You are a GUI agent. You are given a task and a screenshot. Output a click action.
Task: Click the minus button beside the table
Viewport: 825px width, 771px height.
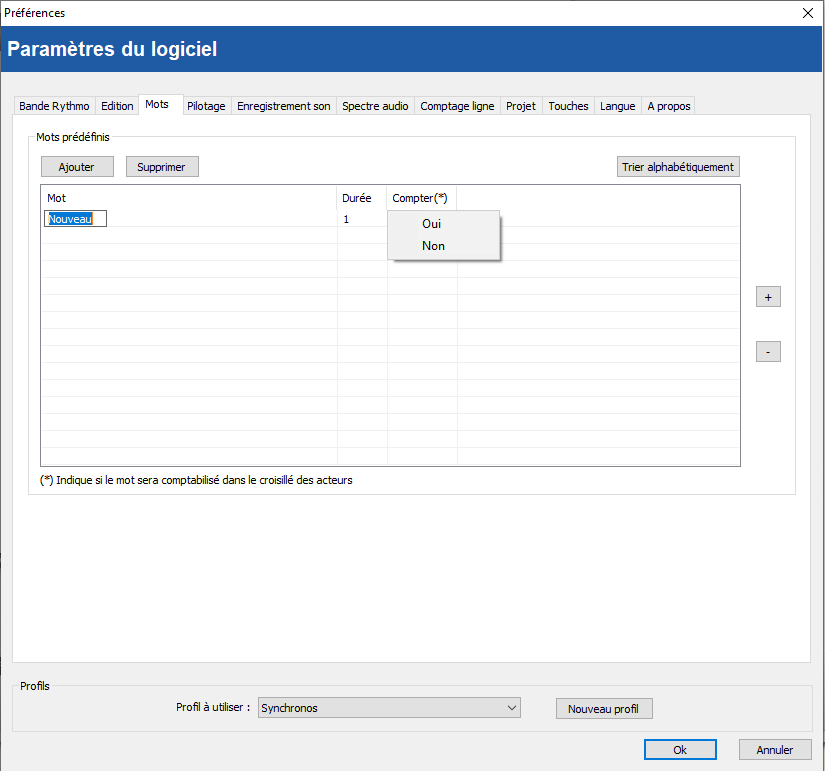click(x=768, y=352)
